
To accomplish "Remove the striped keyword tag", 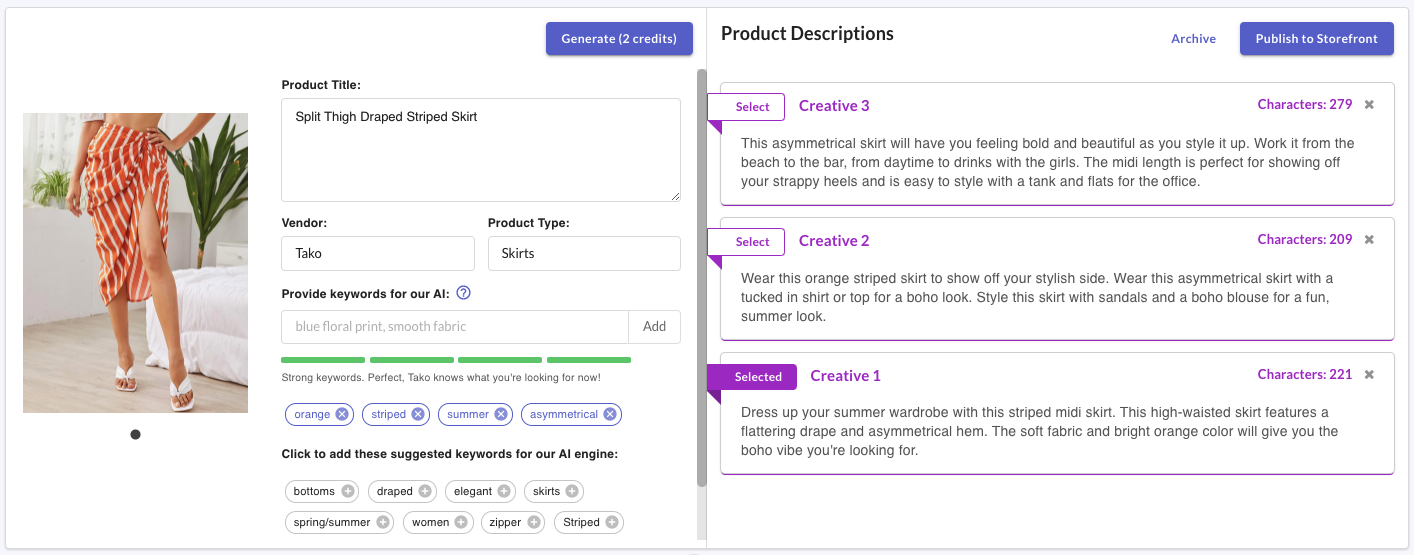I will point(418,414).
